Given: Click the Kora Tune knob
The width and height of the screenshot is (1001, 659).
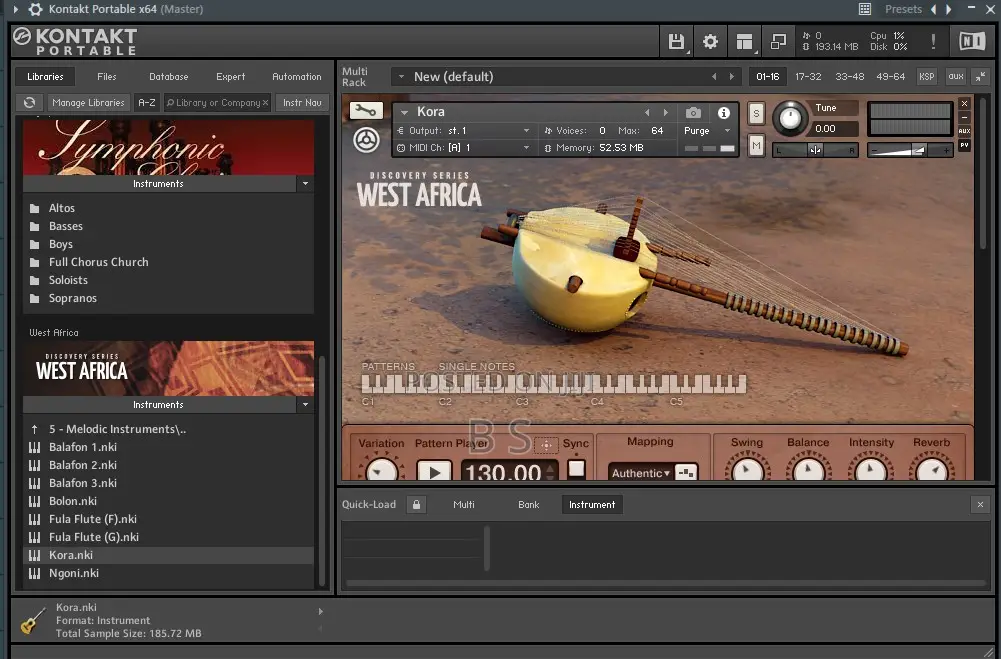Looking at the screenshot, I should pyautogui.click(x=790, y=118).
